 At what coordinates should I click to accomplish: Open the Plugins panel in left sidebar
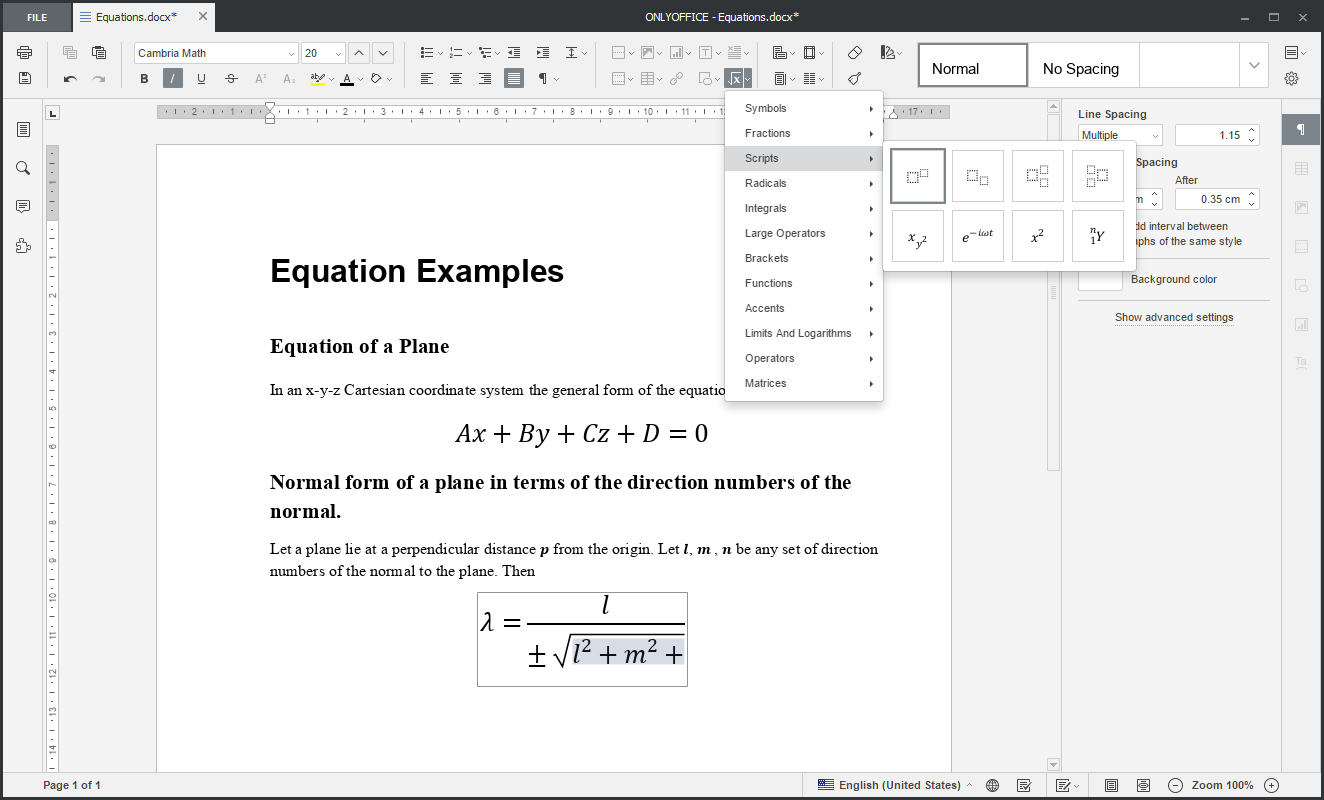click(x=23, y=246)
